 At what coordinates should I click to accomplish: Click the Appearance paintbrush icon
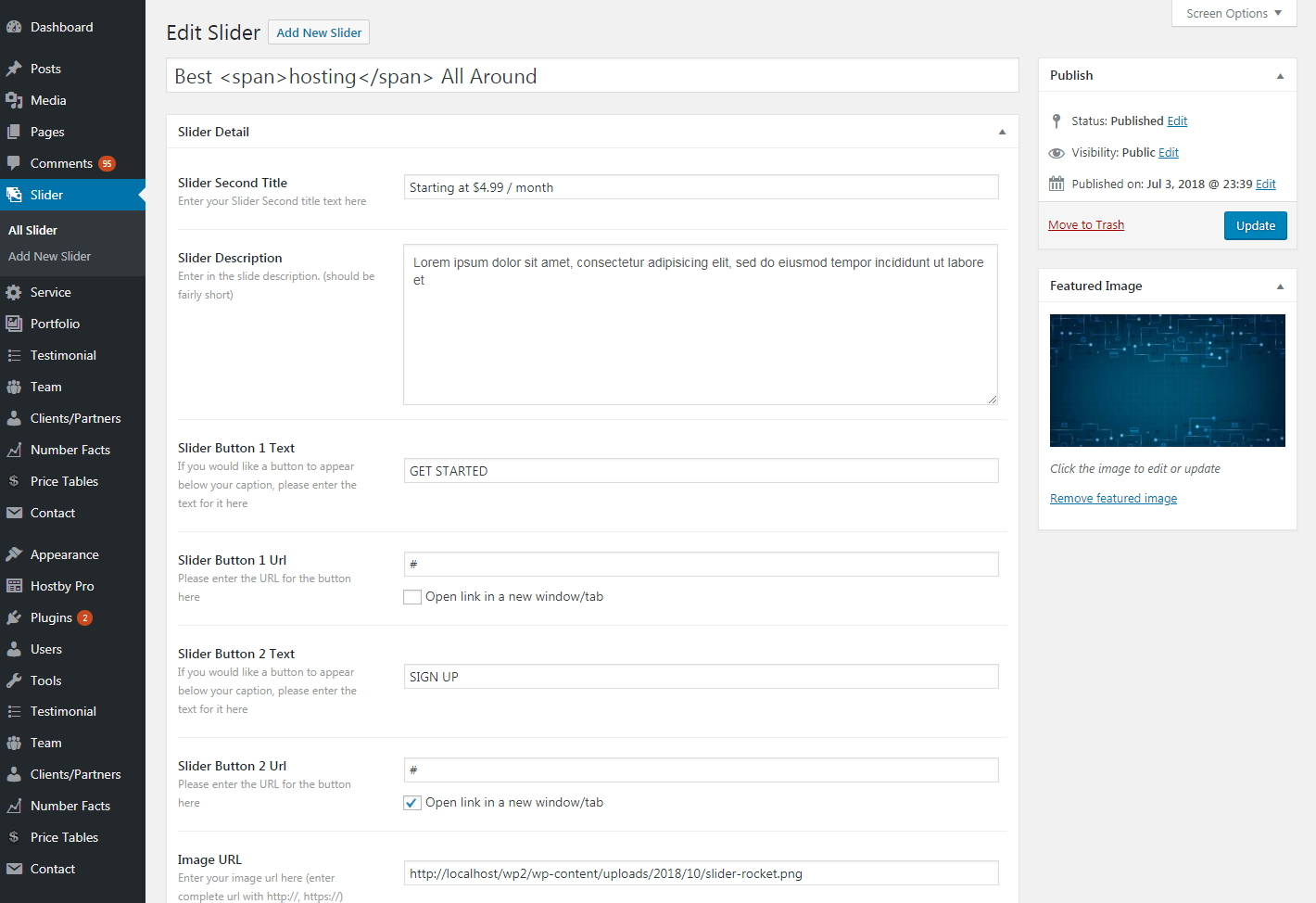tap(14, 554)
